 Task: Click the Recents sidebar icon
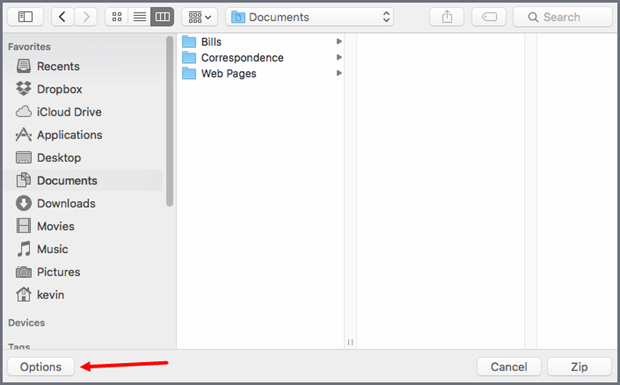click(x=24, y=66)
